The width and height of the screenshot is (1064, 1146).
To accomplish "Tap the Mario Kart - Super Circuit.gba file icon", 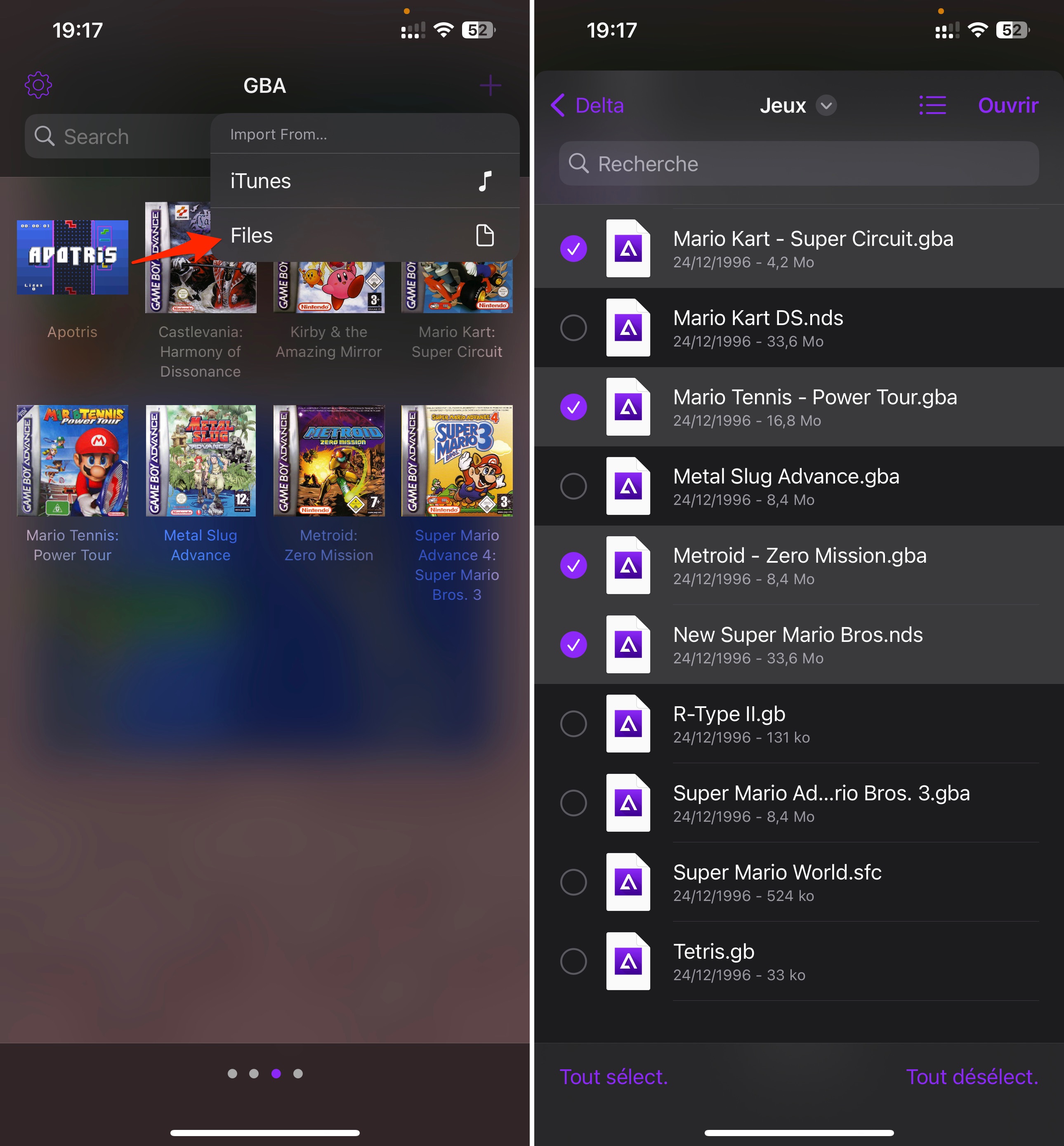I will (x=628, y=248).
